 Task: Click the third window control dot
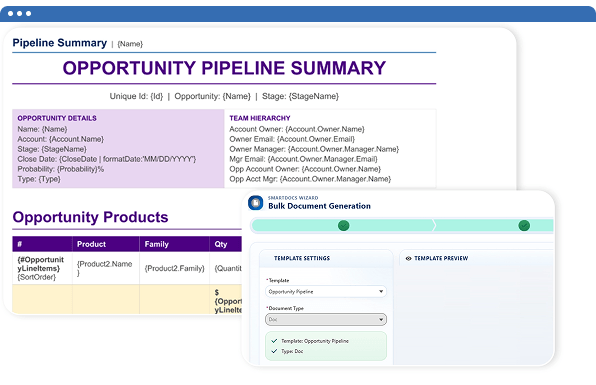29,14
